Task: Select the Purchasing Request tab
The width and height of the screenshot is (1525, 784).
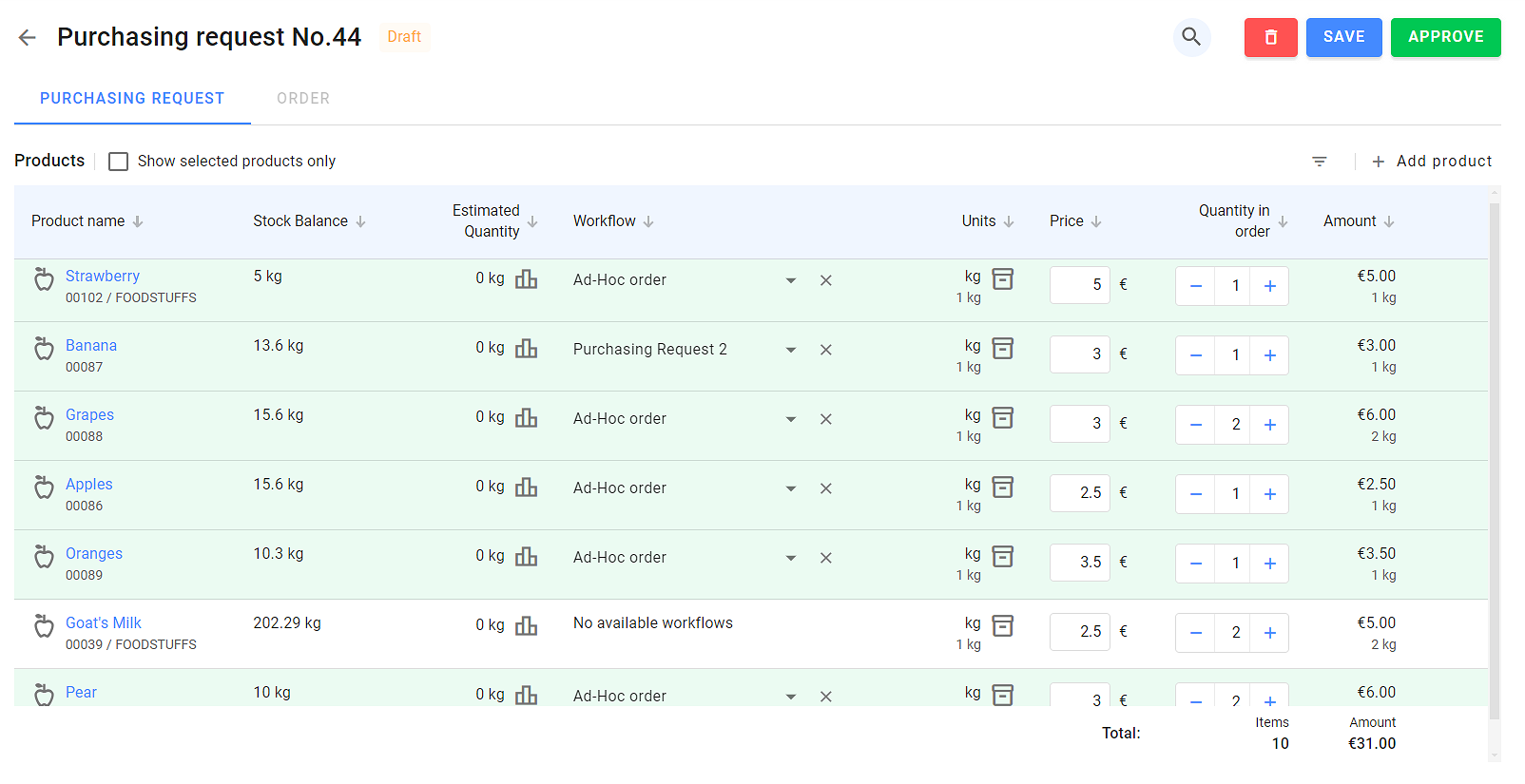Action: point(132,99)
